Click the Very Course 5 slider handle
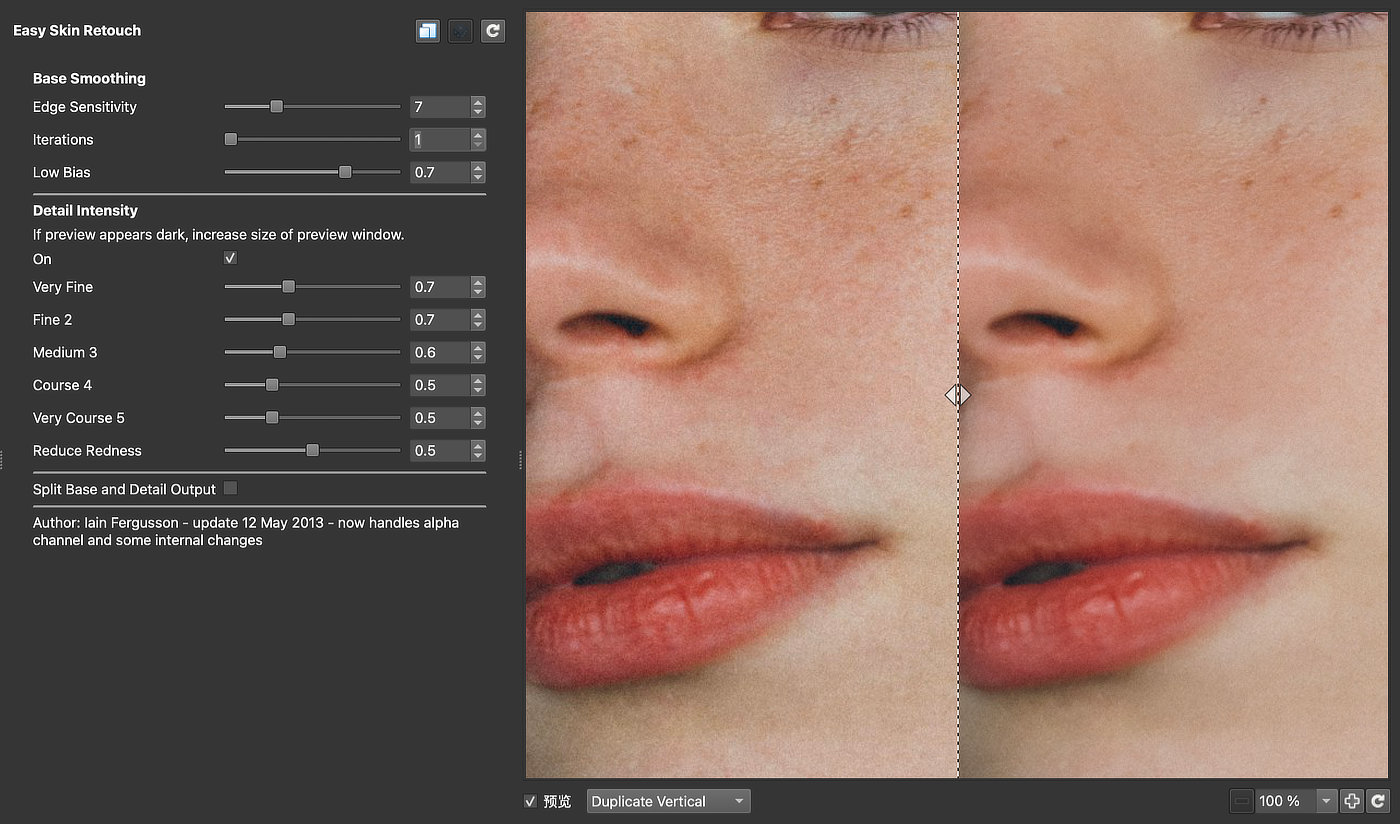 tap(272, 418)
